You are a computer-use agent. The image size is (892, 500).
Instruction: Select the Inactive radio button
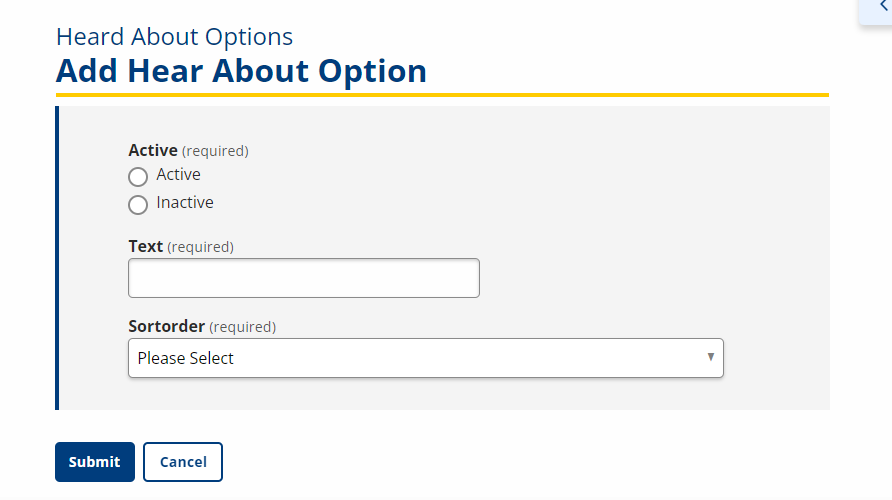coord(138,205)
